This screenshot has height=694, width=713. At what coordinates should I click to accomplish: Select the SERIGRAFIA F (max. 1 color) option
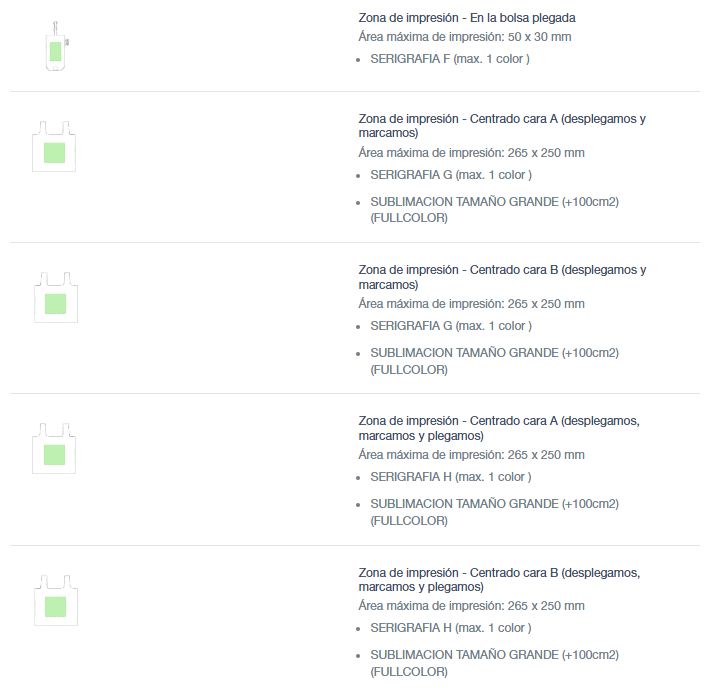pos(449,59)
